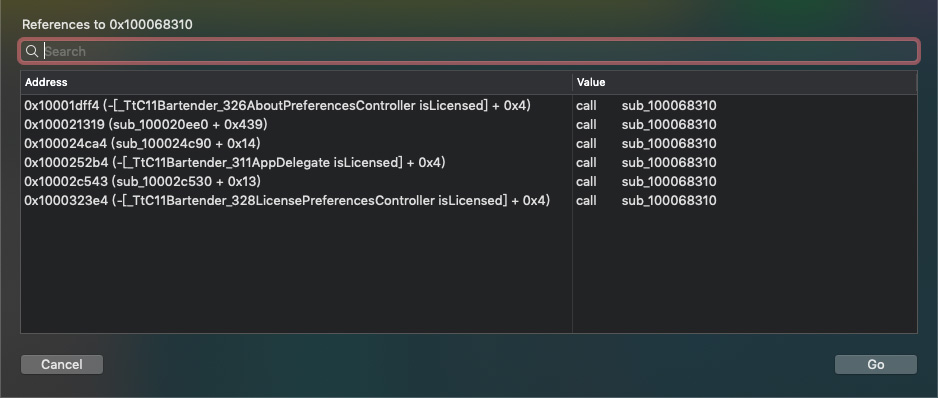
Task: Click the Address column header
Action: click(x=297, y=82)
